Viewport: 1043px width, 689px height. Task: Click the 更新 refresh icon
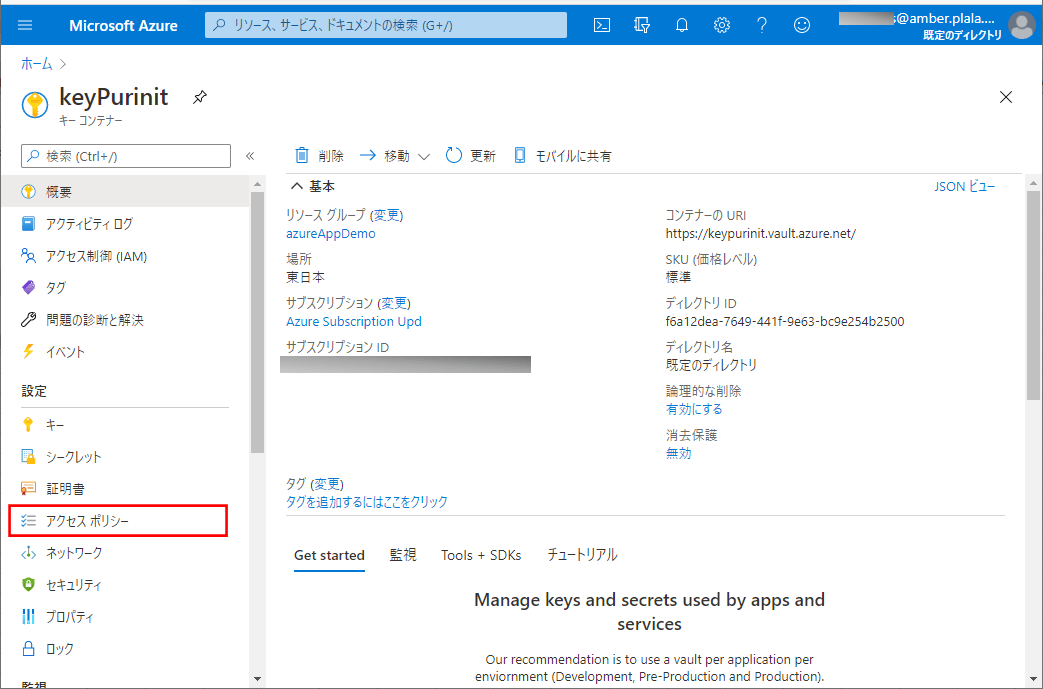[454, 156]
